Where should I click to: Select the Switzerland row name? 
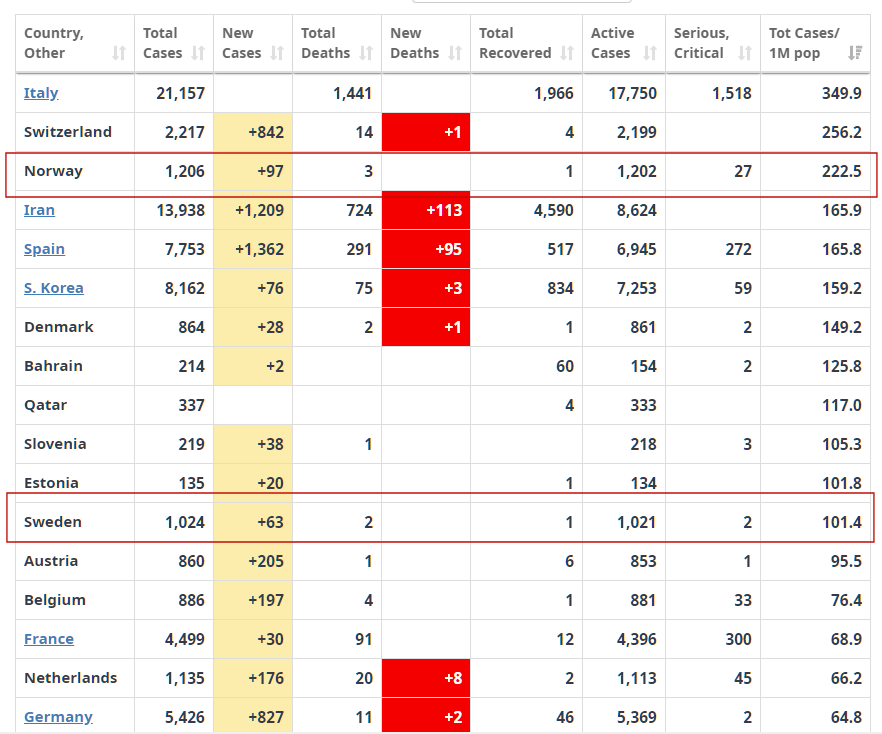pyautogui.click(x=68, y=132)
